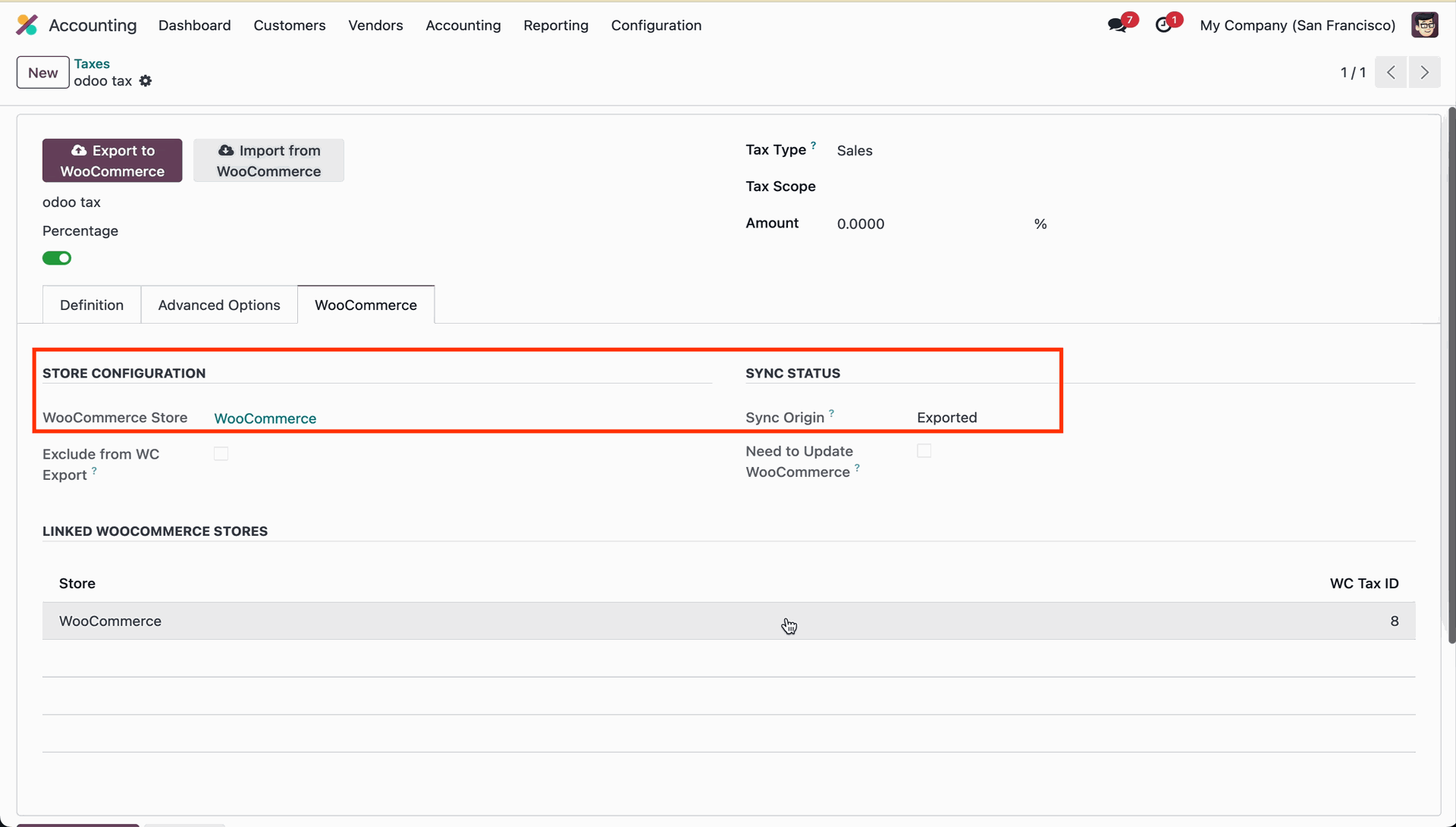This screenshot has width=1456, height=827.
Task: Sort by Store column header
Action: pos(77,584)
